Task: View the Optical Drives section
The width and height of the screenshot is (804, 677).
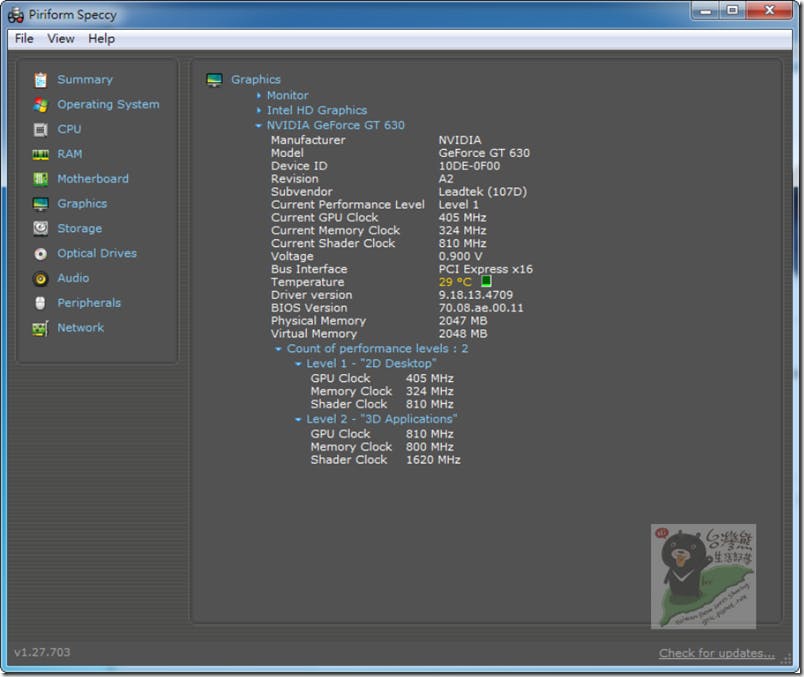Action: (x=97, y=253)
